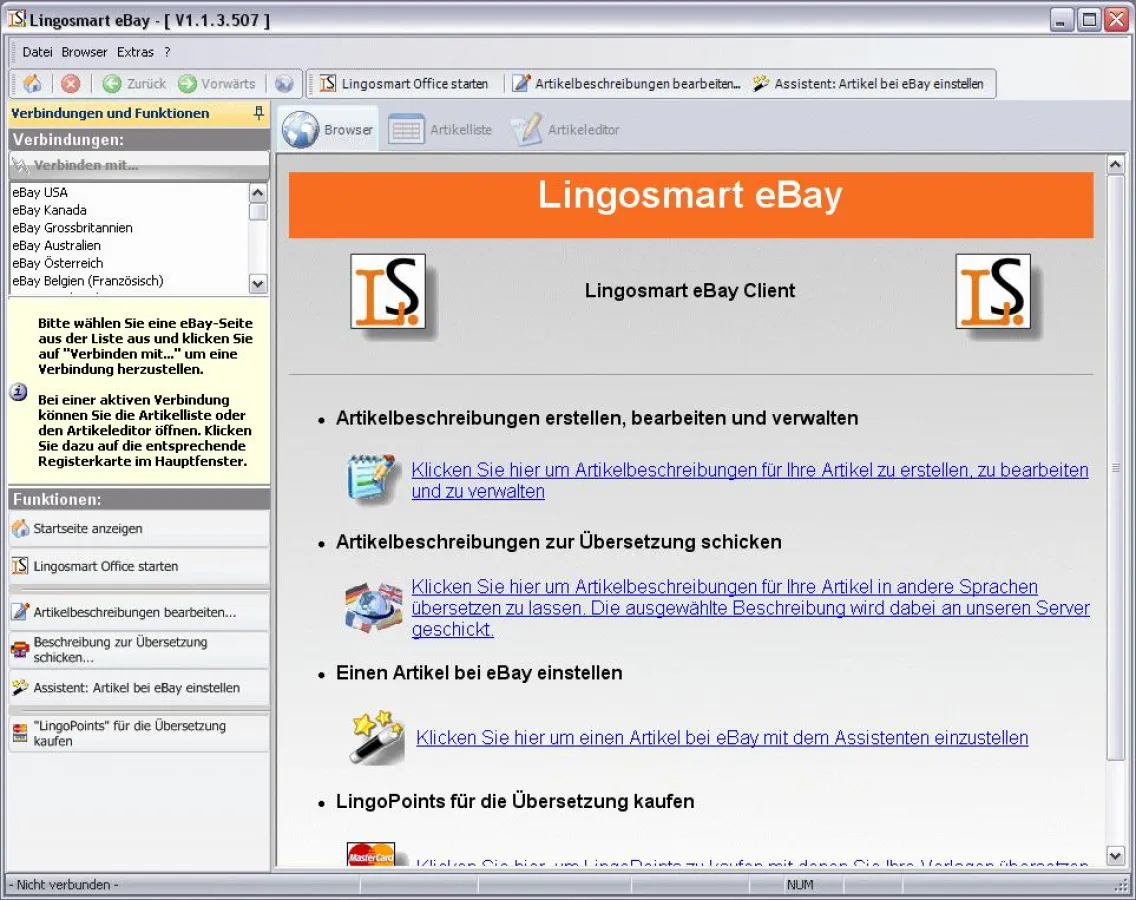Click the globe-flags translation icon

pos(372,606)
